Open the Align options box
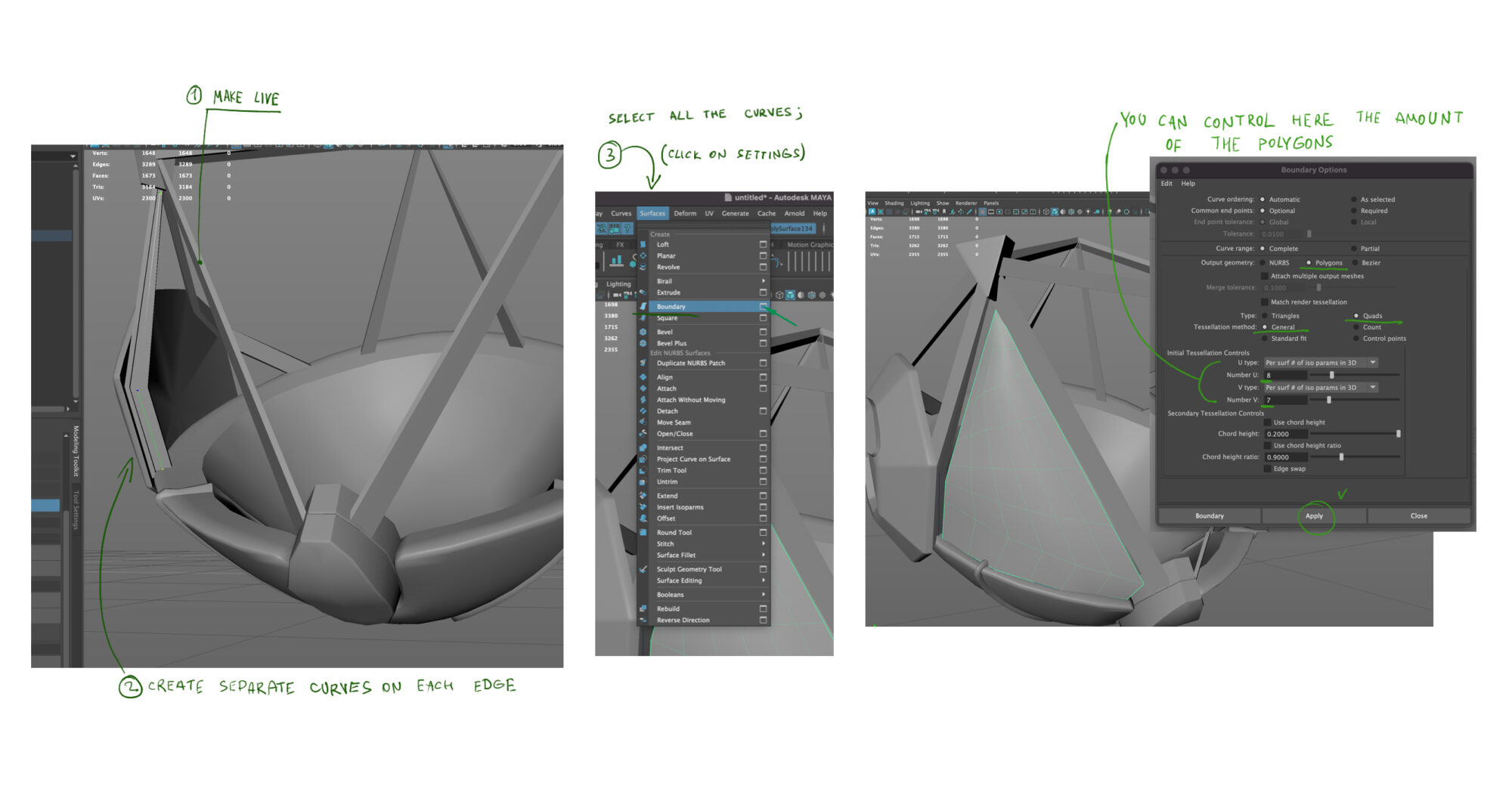Image resolution: width=1512 pixels, height=786 pixels. click(763, 377)
